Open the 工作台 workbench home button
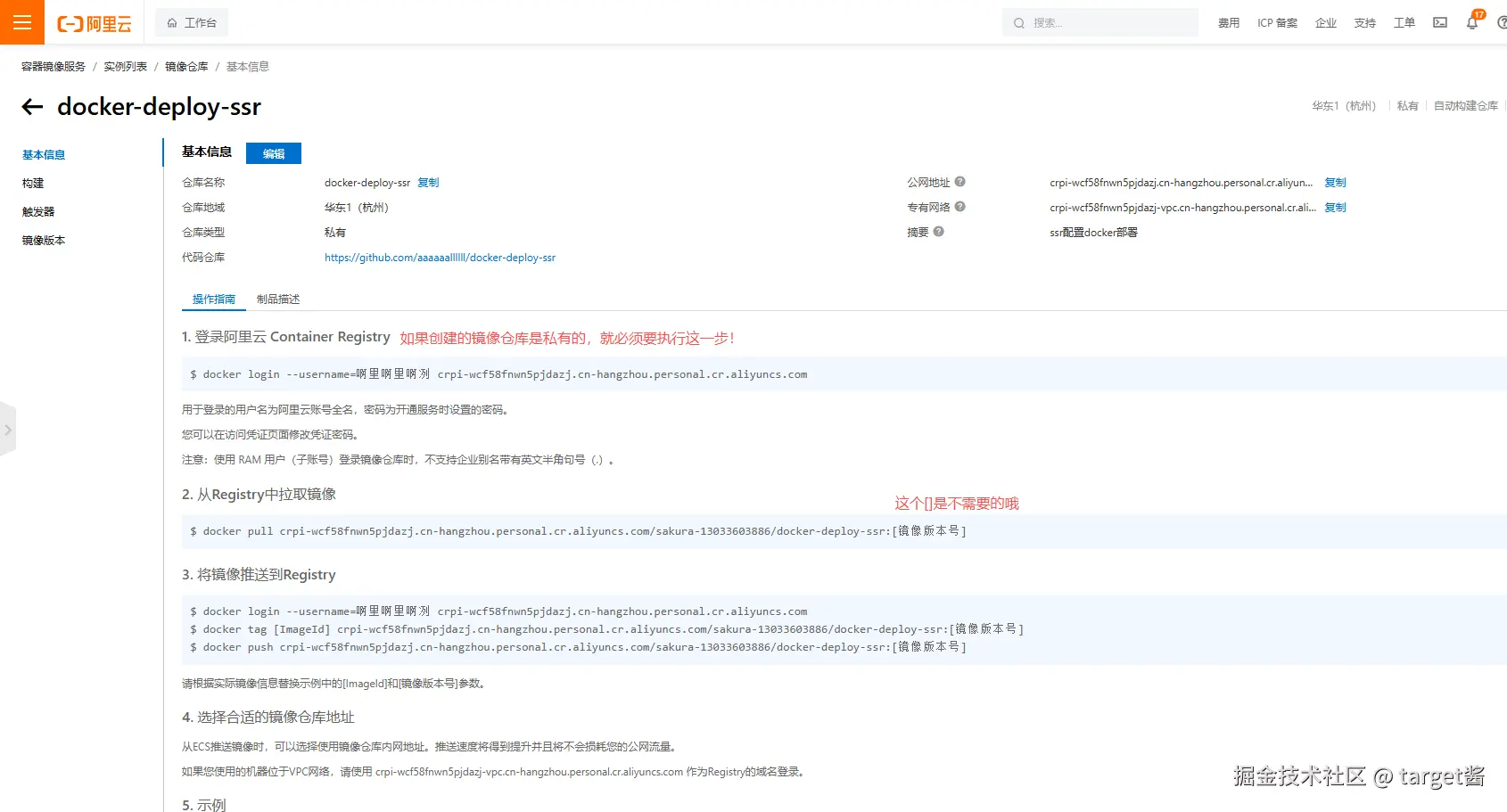1507x812 pixels. point(192,22)
